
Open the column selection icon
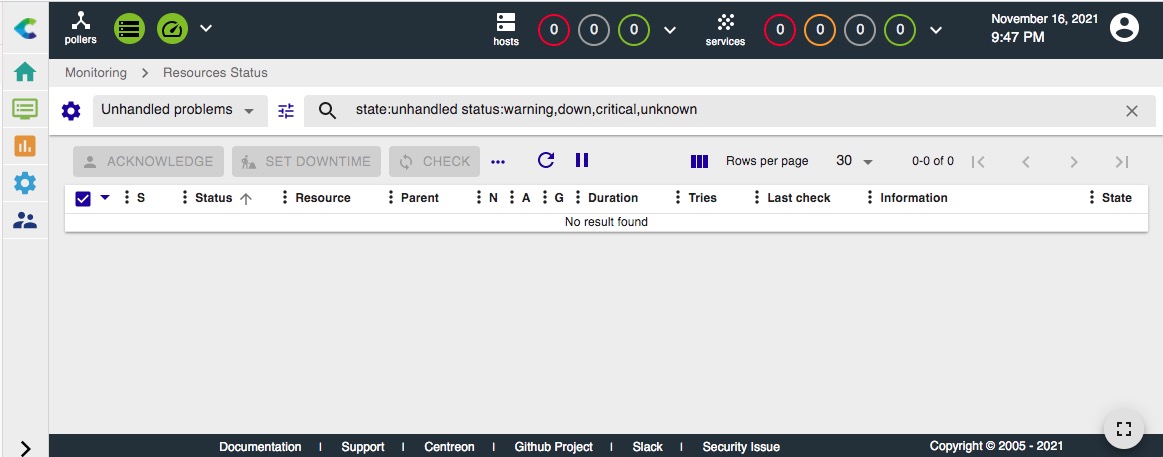700,161
